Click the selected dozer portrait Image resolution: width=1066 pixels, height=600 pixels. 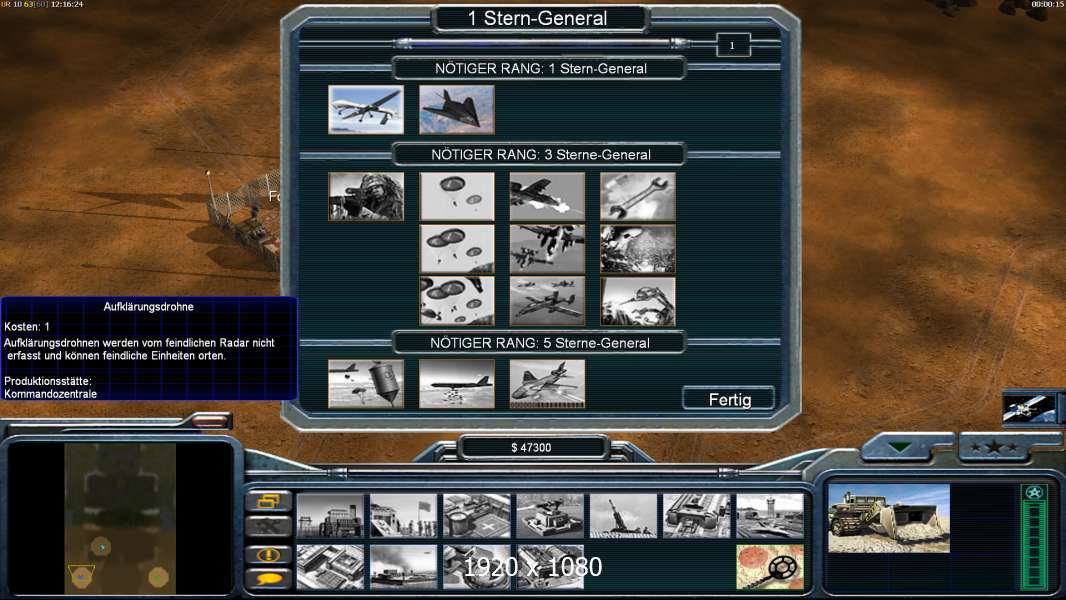[889, 518]
